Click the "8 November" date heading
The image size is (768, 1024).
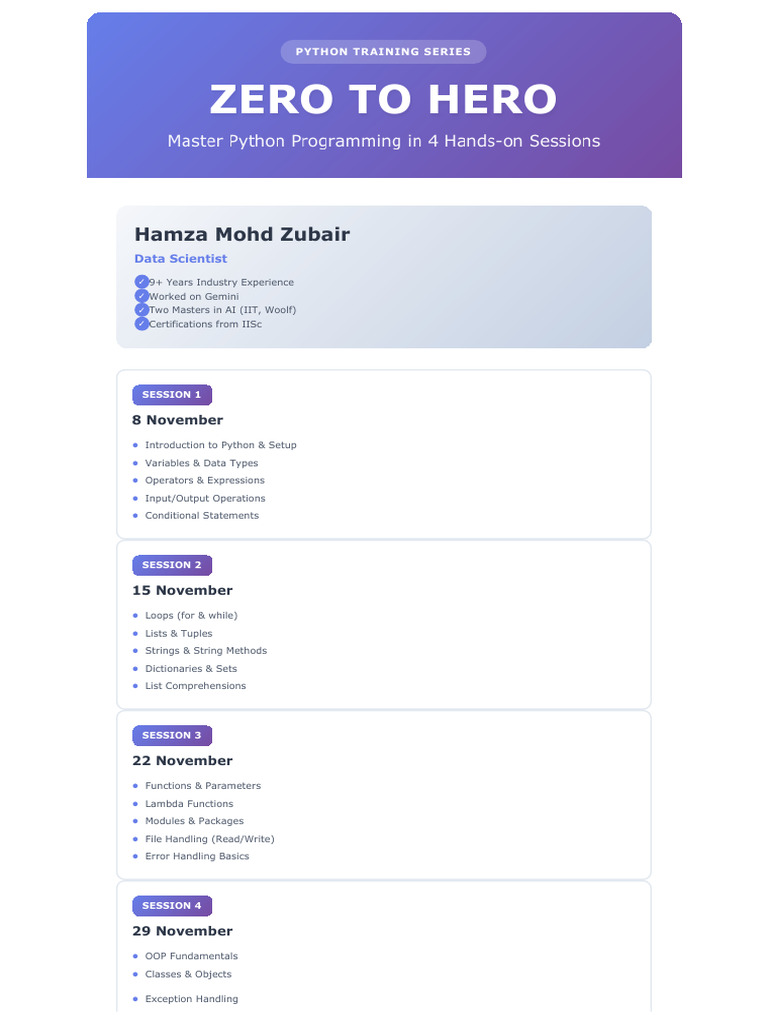(x=178, y=420)
